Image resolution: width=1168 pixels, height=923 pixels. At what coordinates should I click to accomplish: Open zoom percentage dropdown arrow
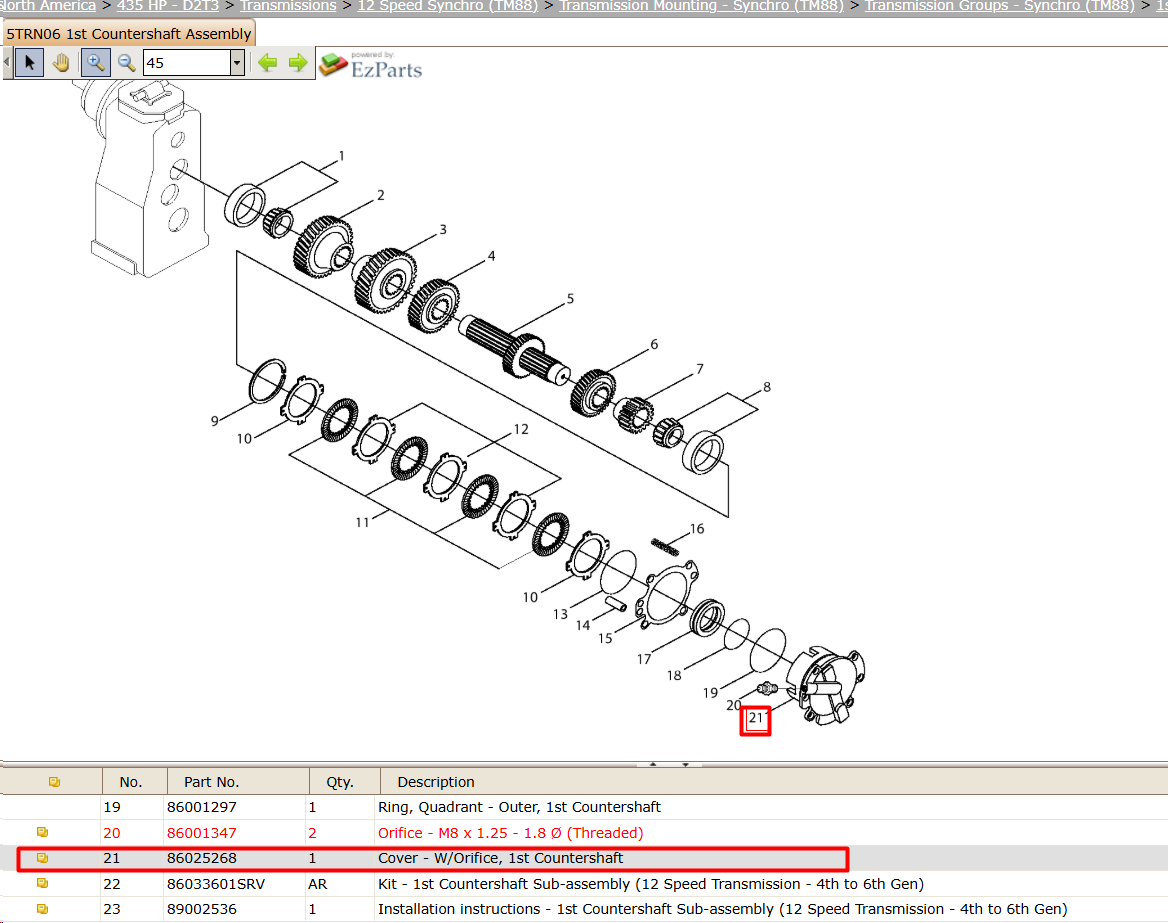point(237,63)
